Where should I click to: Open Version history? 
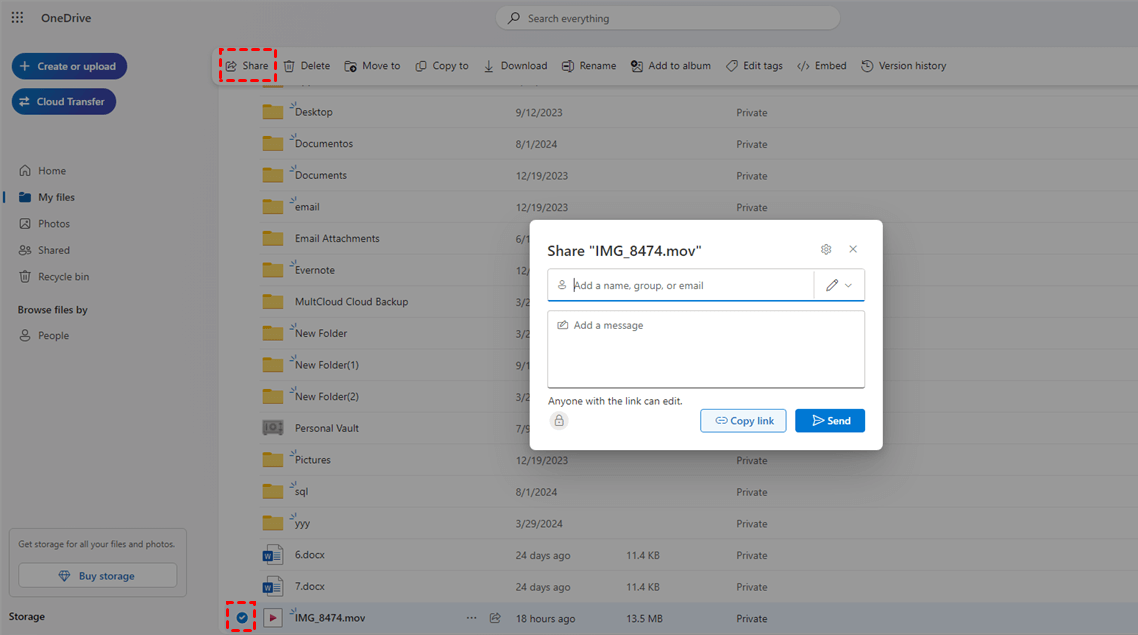pos(904,65)
